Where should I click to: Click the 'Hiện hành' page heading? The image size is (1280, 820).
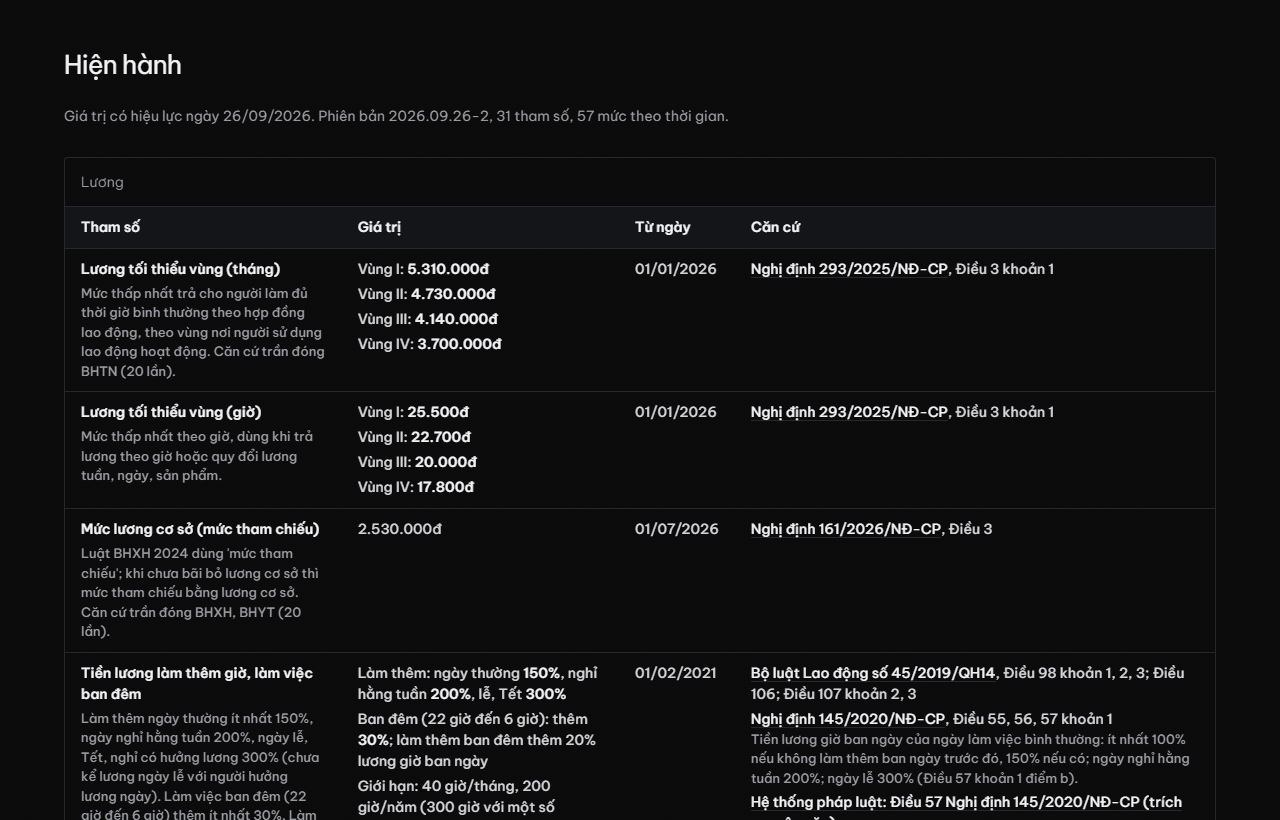pyautogui.click(x=123, y=65)
